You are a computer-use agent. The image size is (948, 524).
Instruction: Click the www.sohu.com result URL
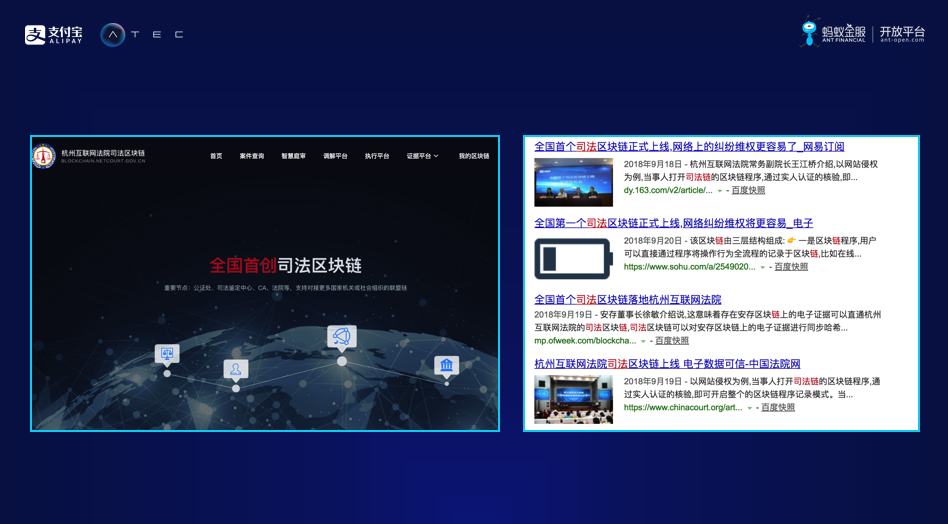pos(689,267)
